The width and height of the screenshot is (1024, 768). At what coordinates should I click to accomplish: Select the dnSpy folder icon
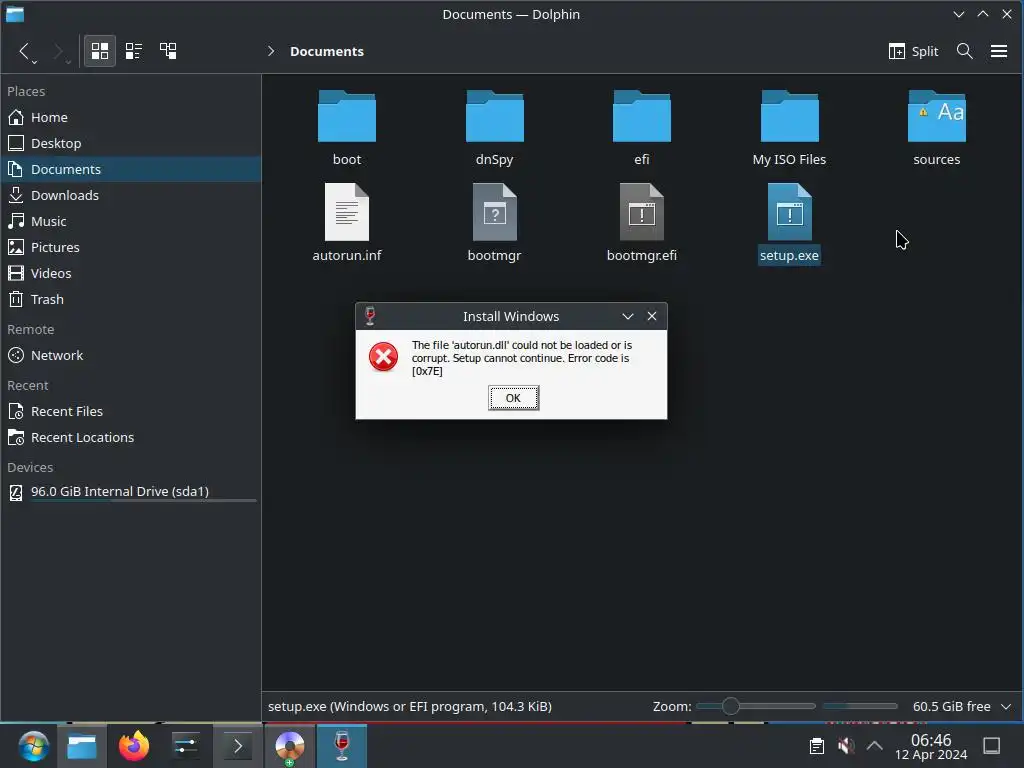(494, 116)
